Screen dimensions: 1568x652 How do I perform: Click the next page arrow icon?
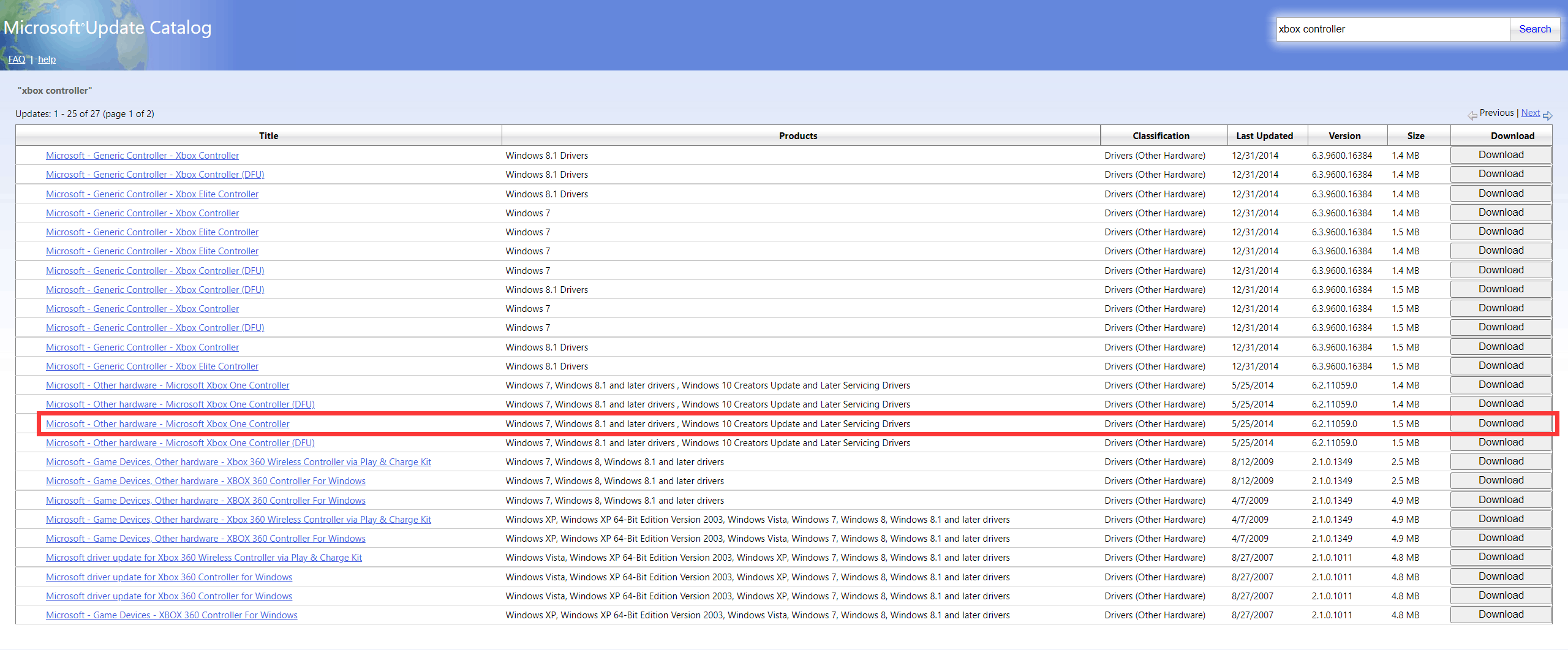coord(1548,115)
